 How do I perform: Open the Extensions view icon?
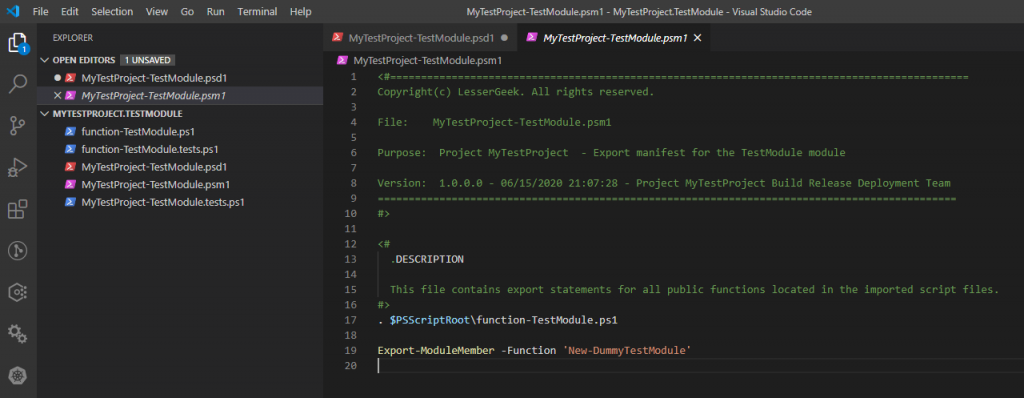click(18, 210)
